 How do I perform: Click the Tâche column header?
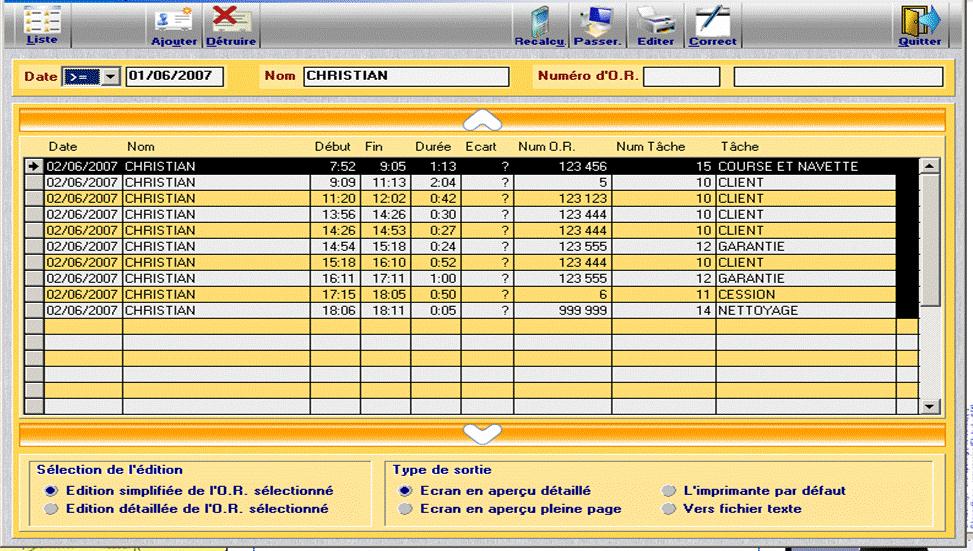(x=740, y=147)
